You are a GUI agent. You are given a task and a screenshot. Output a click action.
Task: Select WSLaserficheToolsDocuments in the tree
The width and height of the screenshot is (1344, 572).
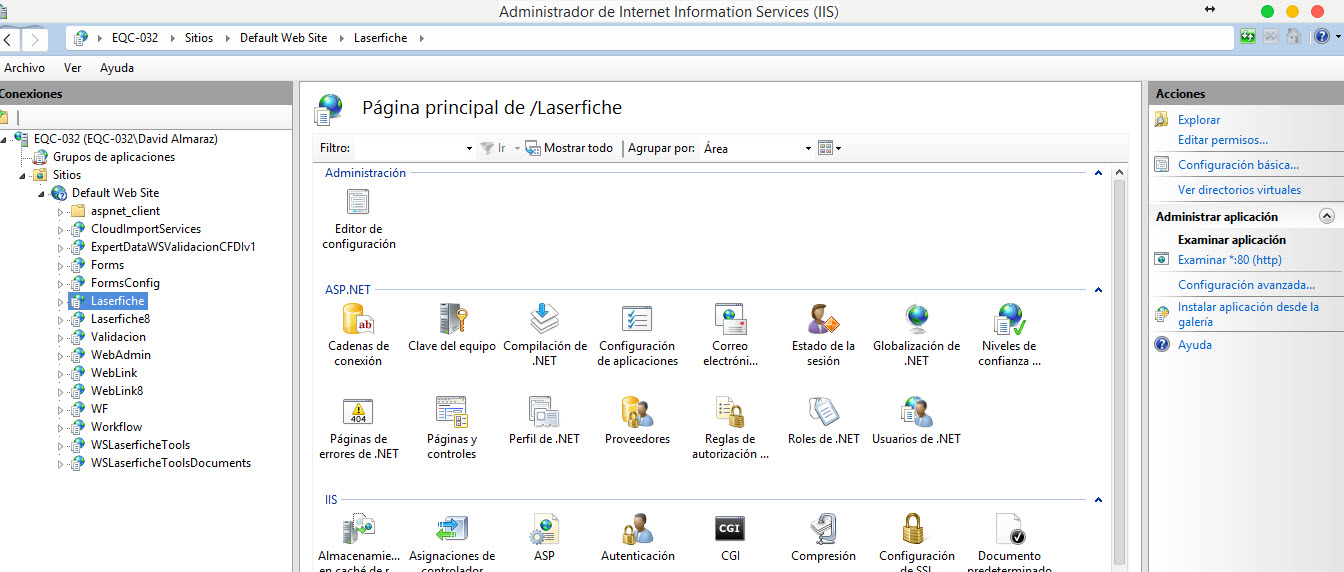coord(171,463)
